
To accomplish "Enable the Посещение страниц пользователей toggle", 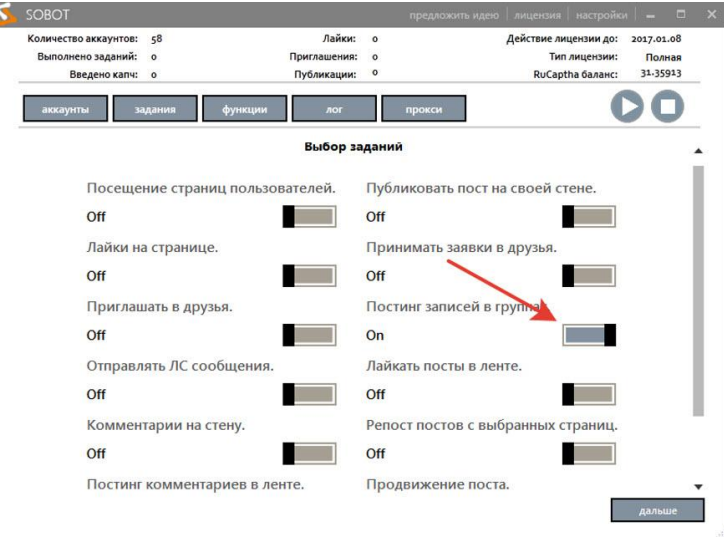I will click(308, 217).
